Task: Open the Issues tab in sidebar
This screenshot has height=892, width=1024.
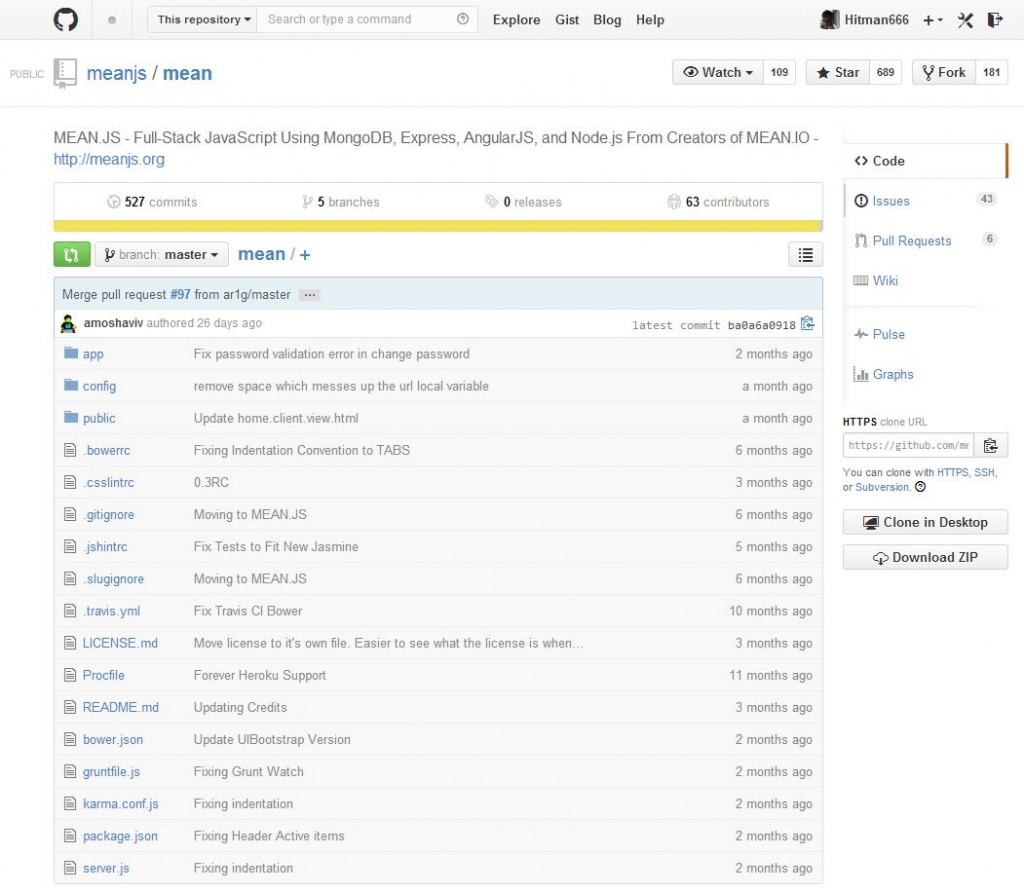Action: pyautogui.click(x=890, y=201)
